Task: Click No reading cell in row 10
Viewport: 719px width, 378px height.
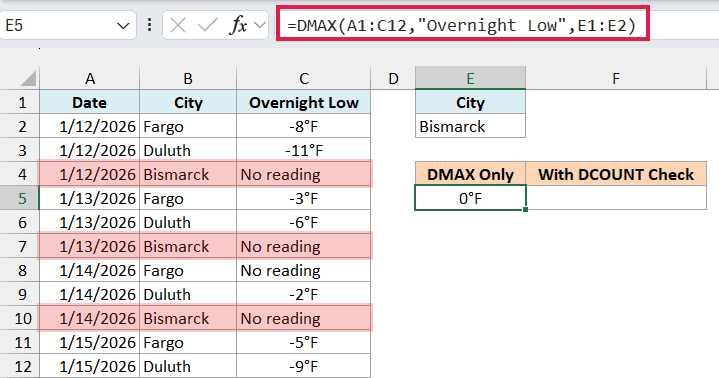Action: click(304, 318)
